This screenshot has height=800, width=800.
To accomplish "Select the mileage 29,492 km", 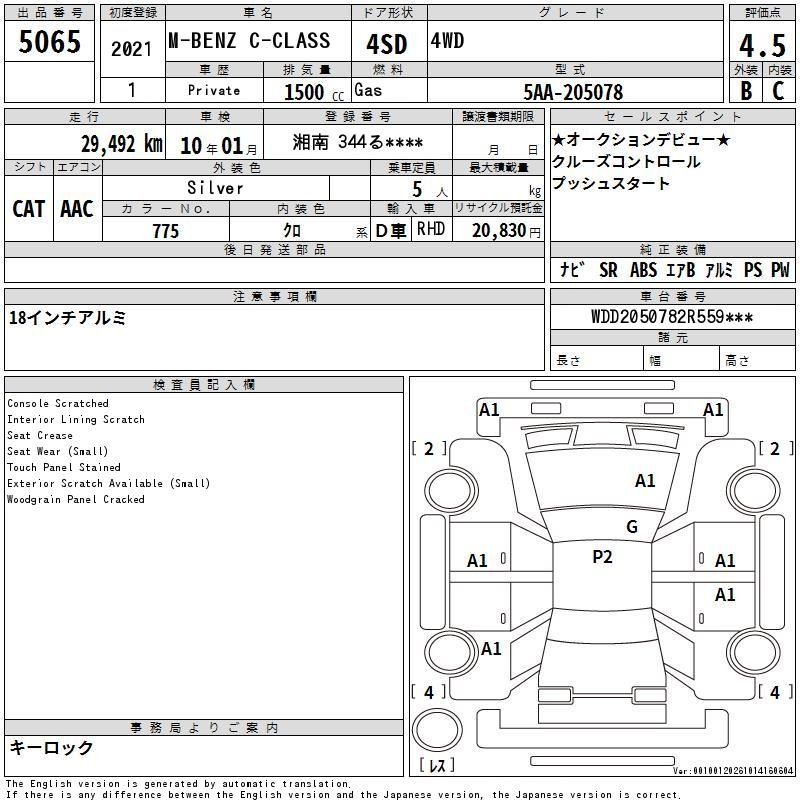I will click(x=121, y=144).
